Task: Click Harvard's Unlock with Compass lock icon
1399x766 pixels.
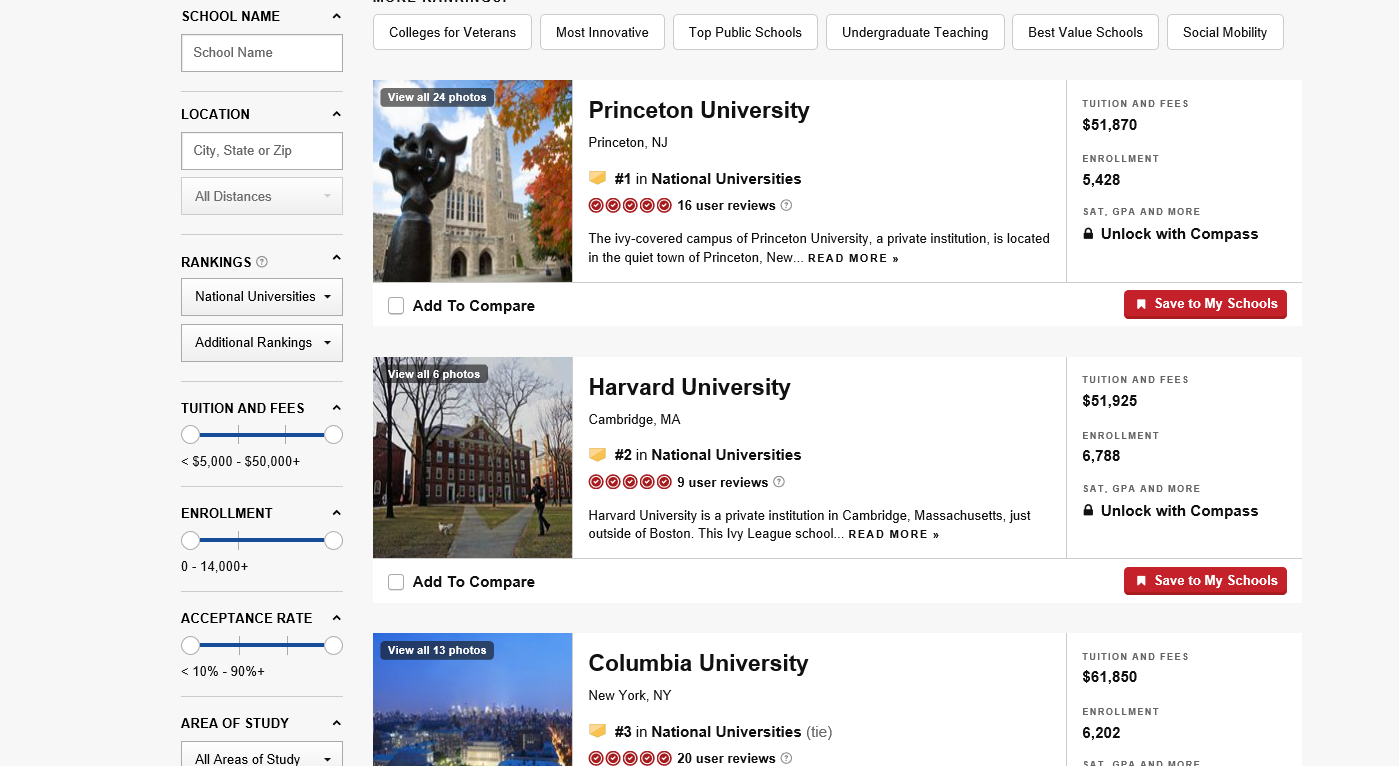Action: click(1088, 510)
